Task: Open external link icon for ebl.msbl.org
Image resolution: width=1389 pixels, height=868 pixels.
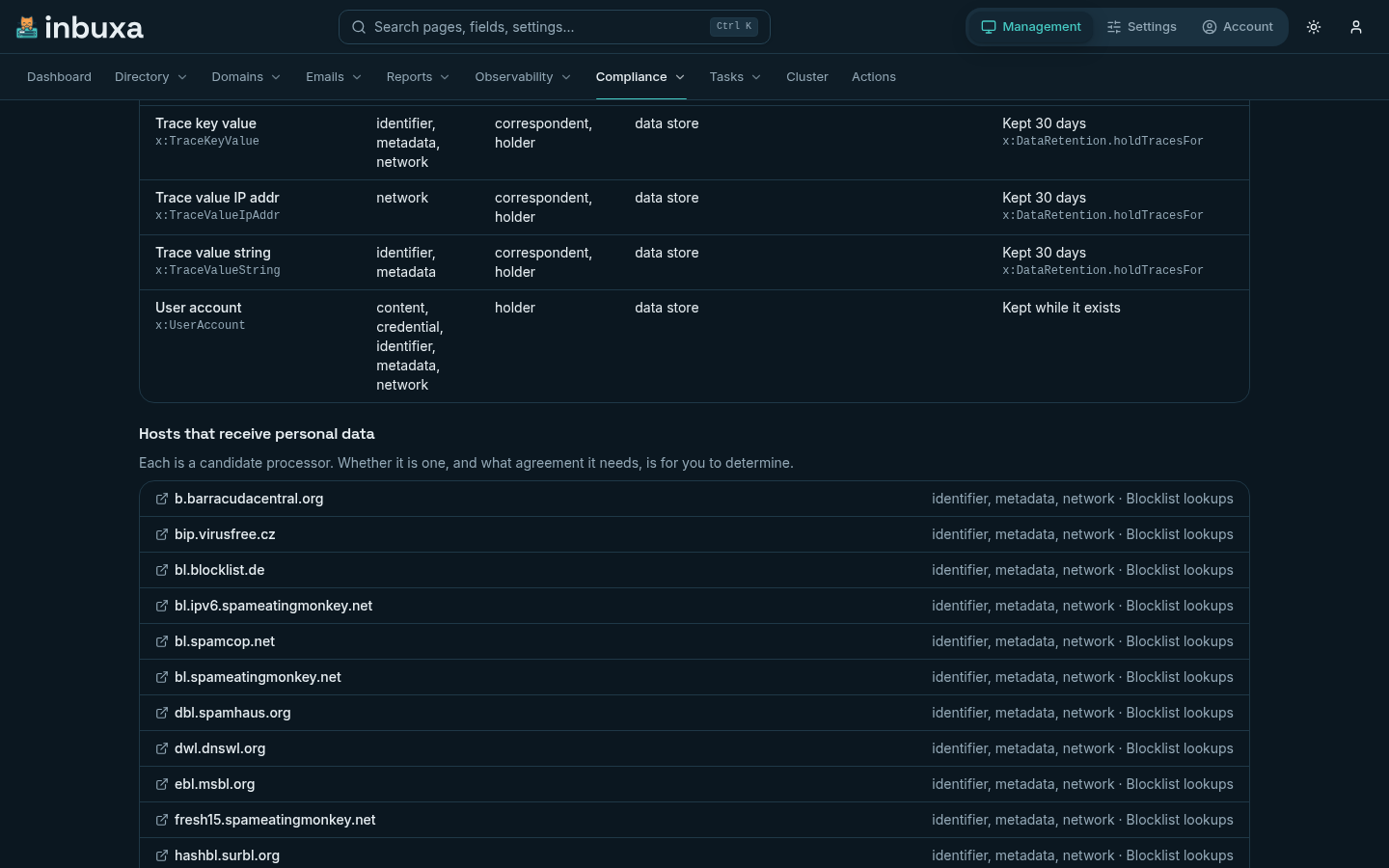Action: [x=162, y=784]
